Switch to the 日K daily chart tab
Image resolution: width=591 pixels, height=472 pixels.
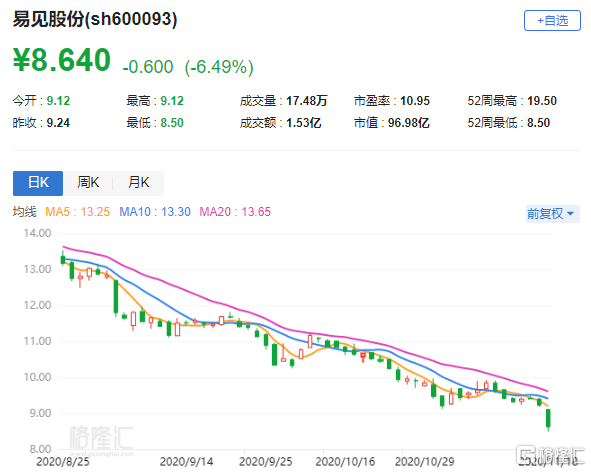[x=38, y=183]
